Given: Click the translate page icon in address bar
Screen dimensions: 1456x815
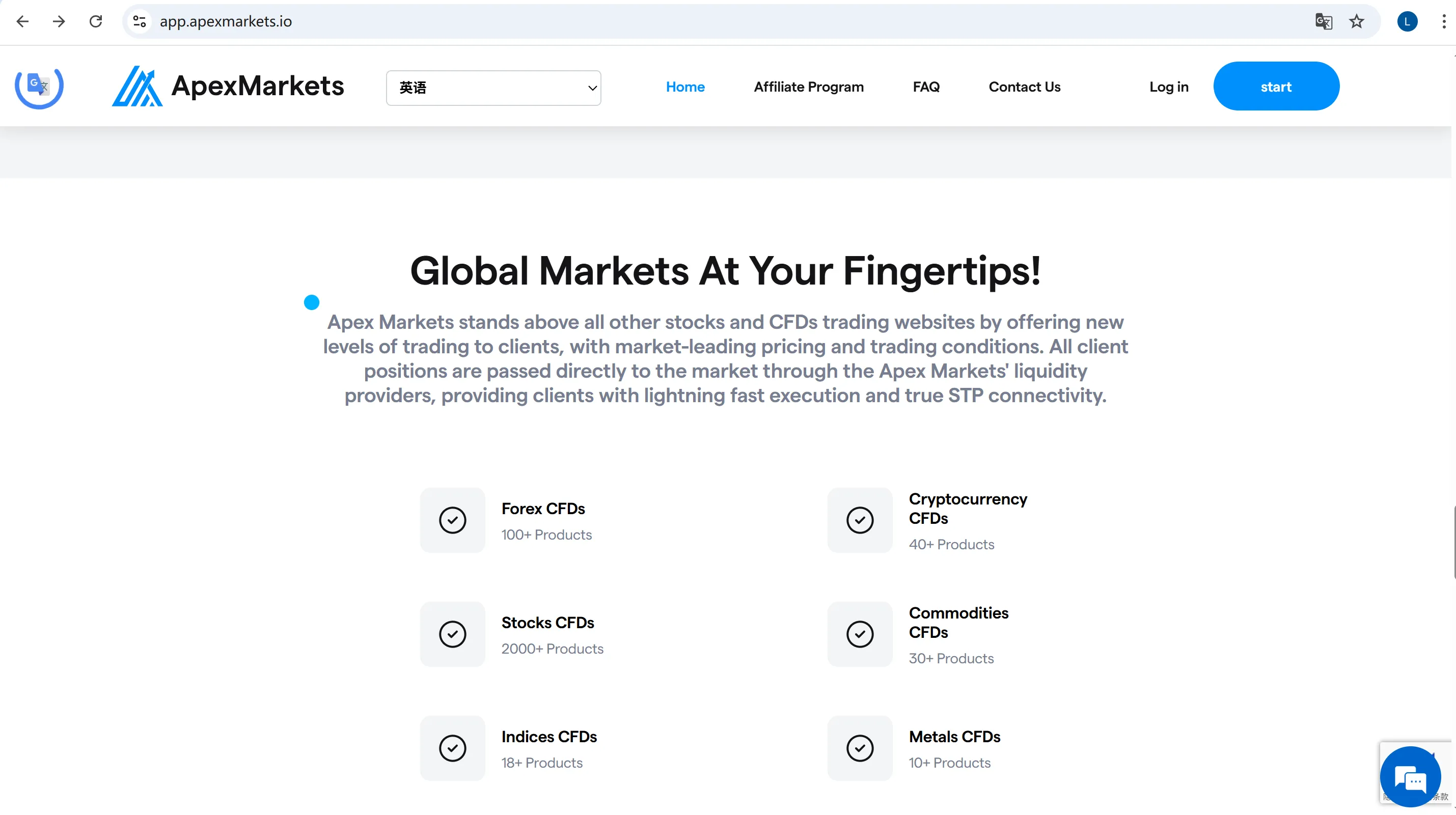Looking at the screenshot, I should [x=1323, y=21].
